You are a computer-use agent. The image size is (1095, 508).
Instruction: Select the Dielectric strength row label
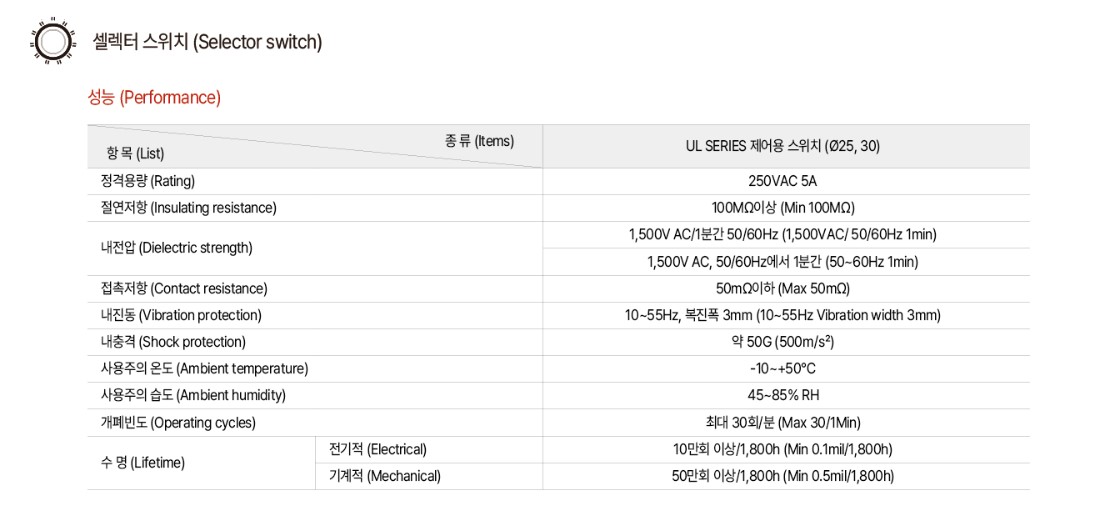pyautogui.click(x=177, y=247)
